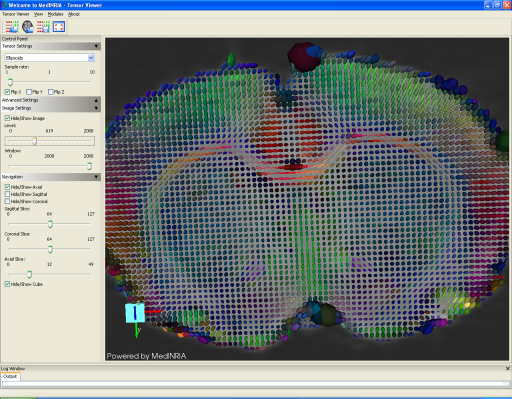Open the Modules menu
The height and width of the screenshot is (399, 512).
point(55,14)
